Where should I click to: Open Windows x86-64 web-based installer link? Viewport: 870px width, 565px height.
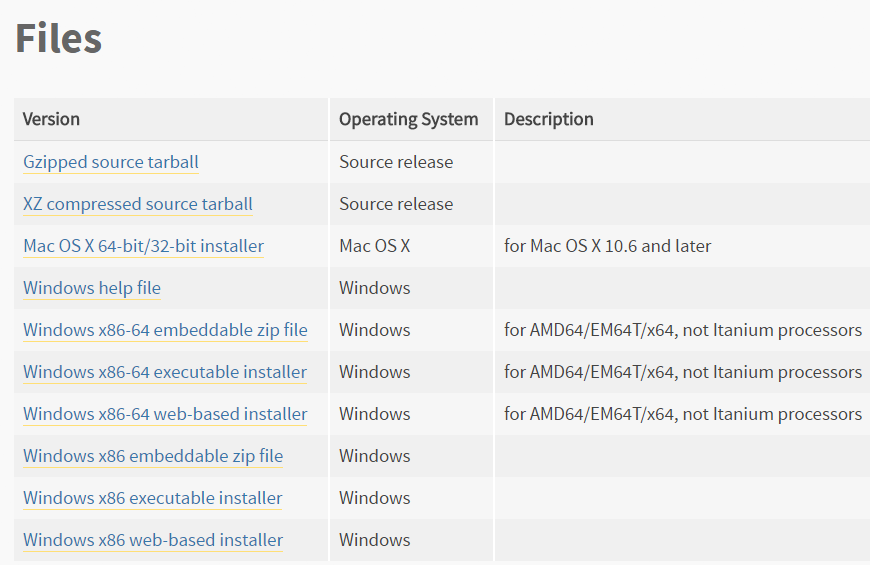coord(165,414)
